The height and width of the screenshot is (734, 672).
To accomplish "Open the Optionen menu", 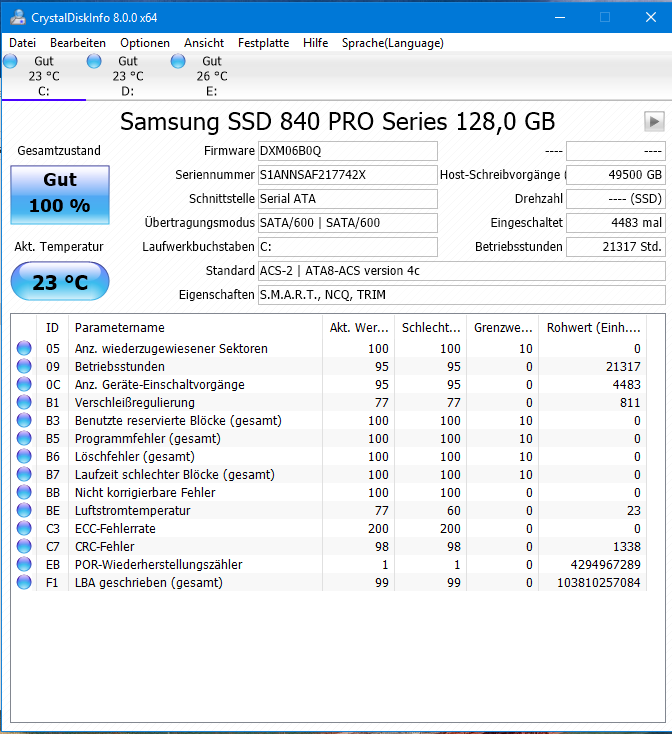I will click(x=145, y=43).
